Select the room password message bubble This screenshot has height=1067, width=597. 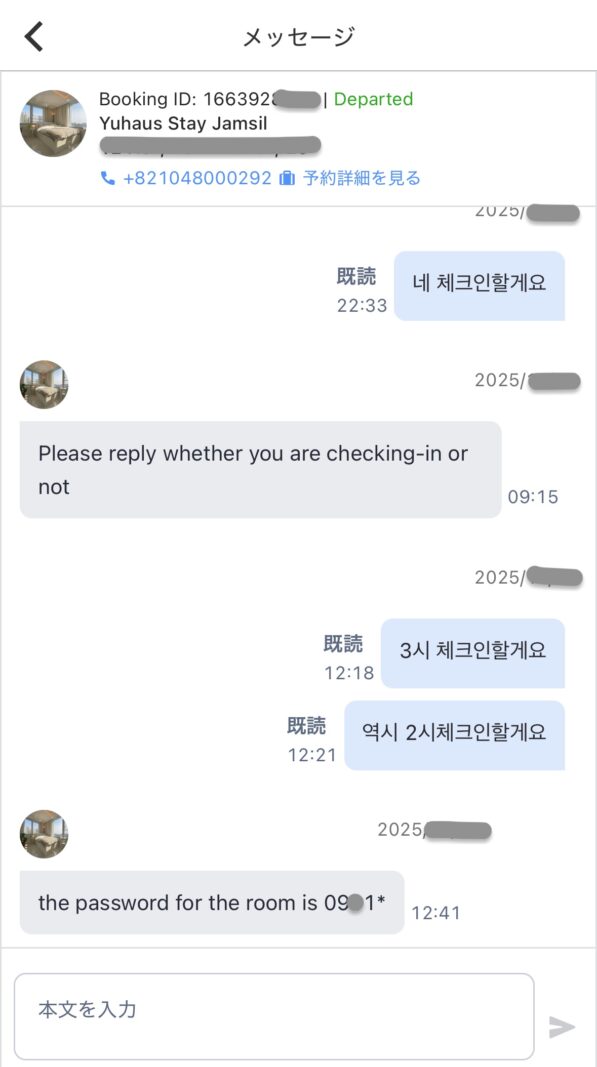[x=210, y=903]
